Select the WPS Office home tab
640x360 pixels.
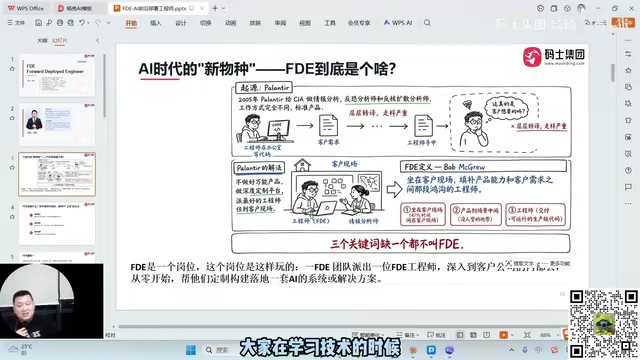coord(26,8)
